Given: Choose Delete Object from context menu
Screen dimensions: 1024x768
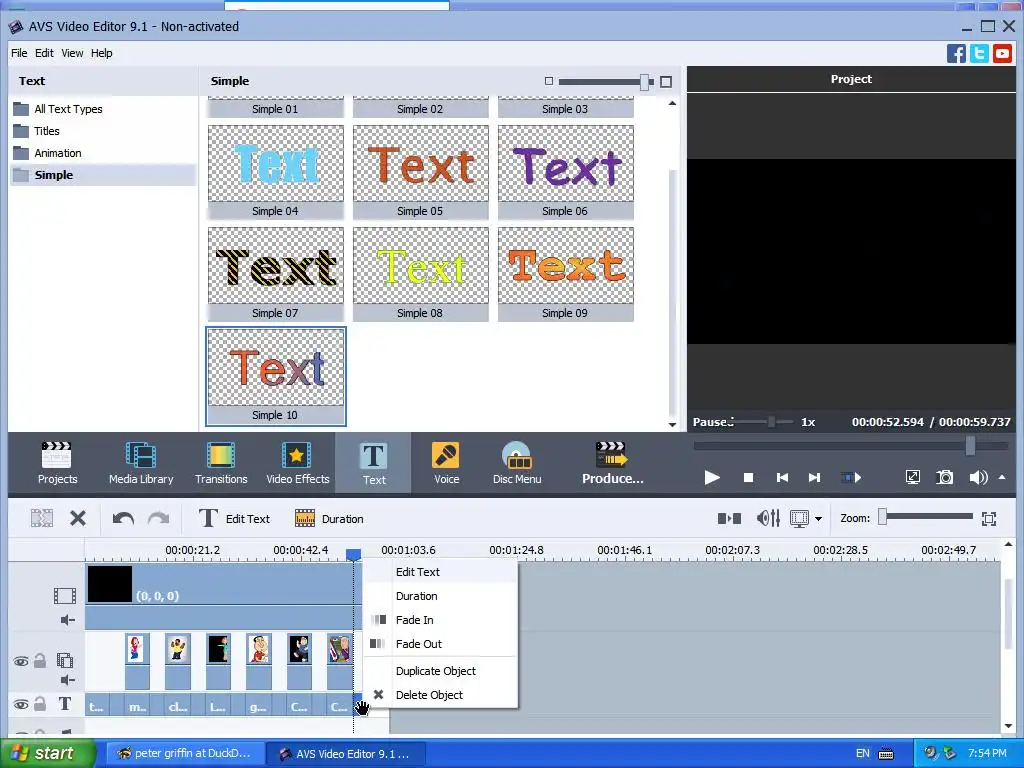Looking at the screenshot, I should pyautogui.click(x=440, y=696).
